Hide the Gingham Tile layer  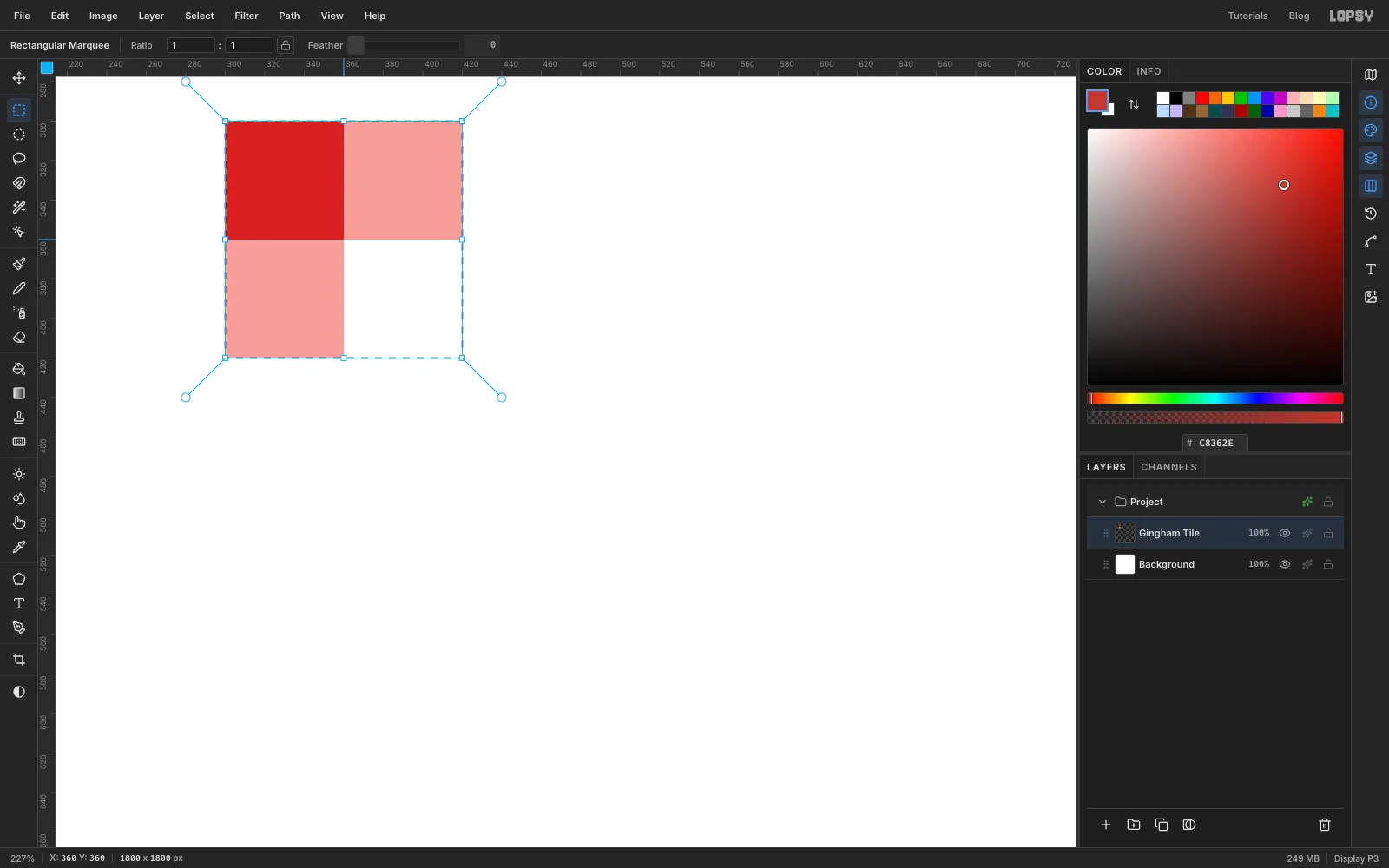point(1285,533)
